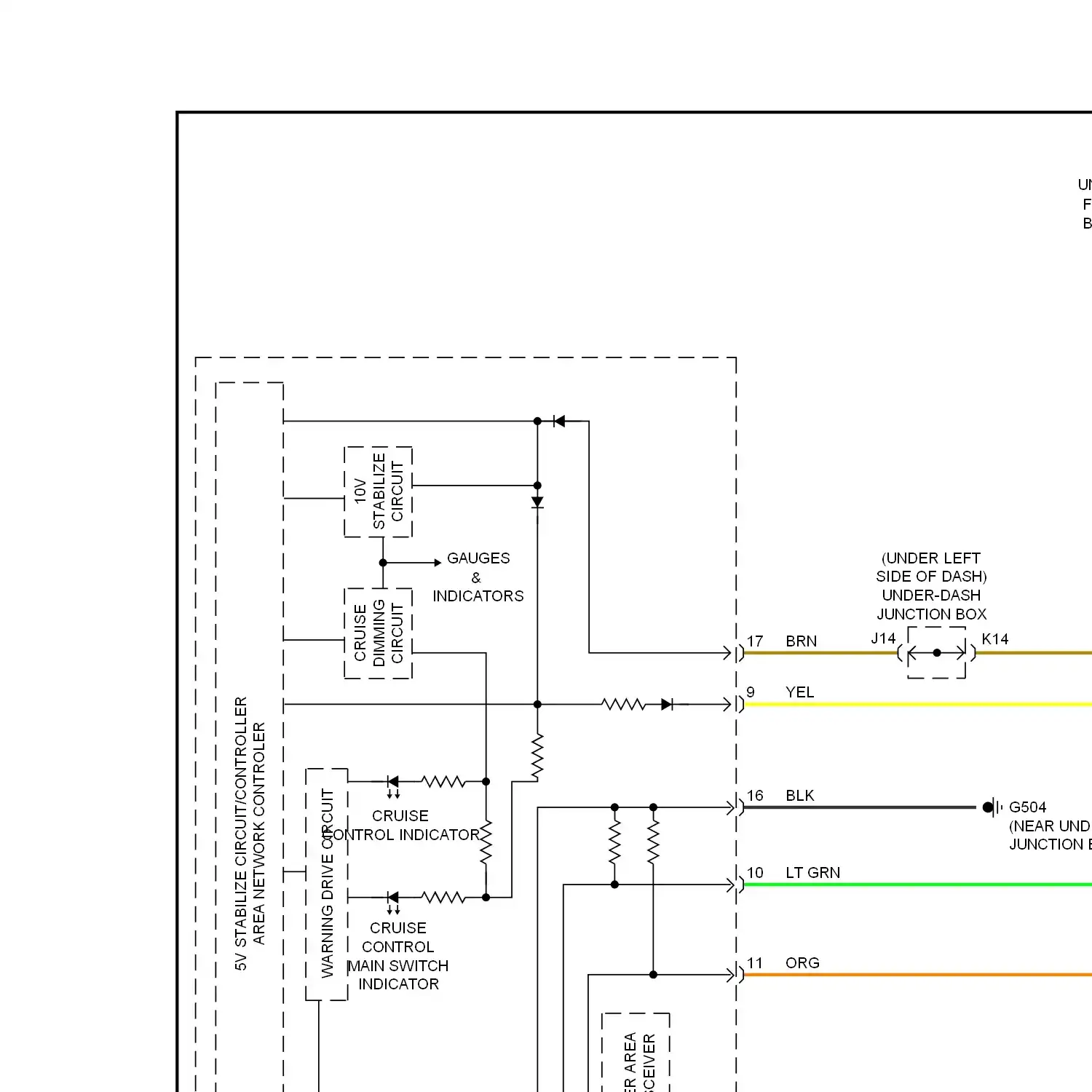The width and height of the screenshot is (1092, 1092).
Task: Click the UNDER-DASH JUNCTION BOX caption
Action: coord(931,605)
